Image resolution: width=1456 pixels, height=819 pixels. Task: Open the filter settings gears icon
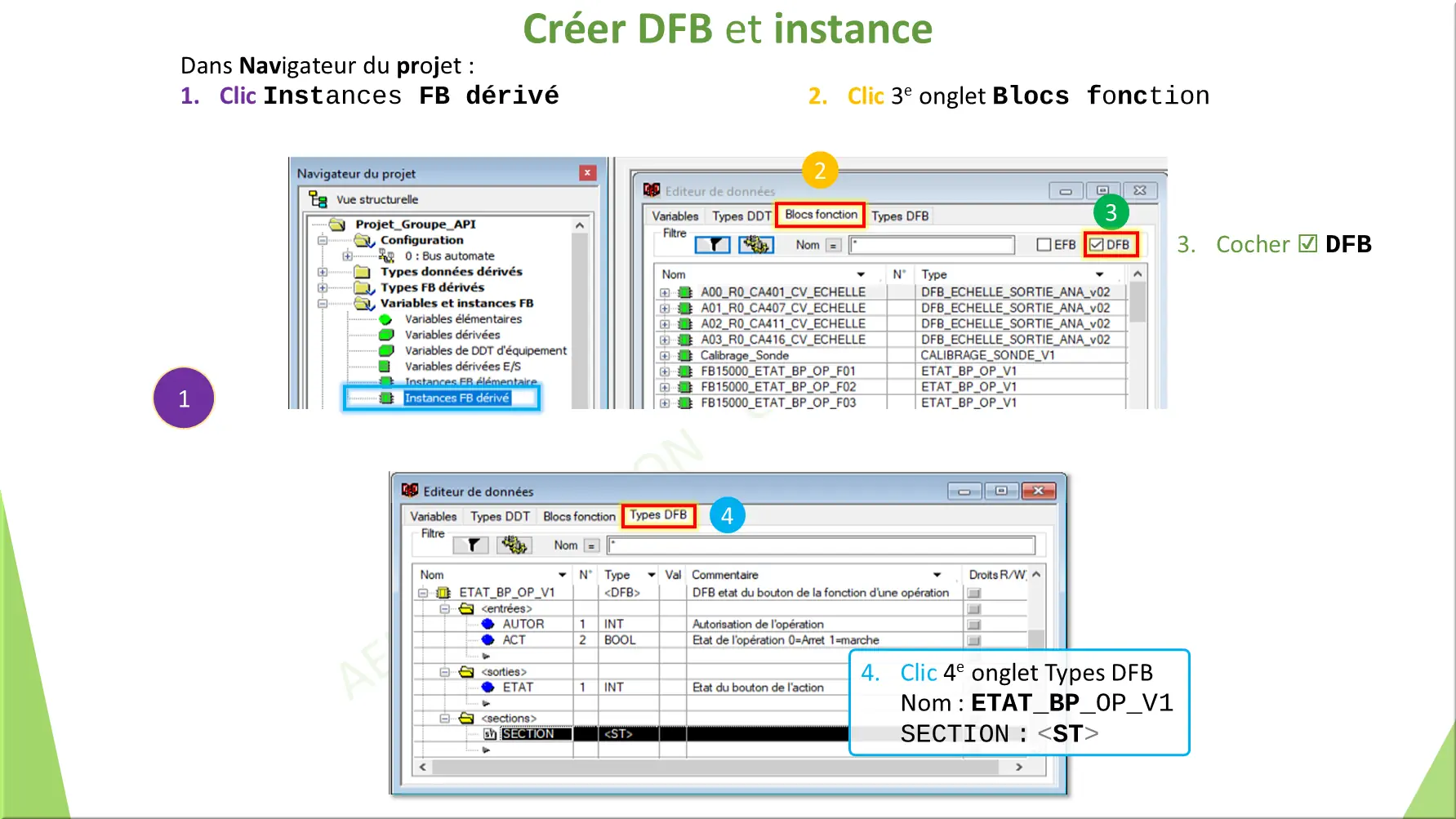pos(756,246)
